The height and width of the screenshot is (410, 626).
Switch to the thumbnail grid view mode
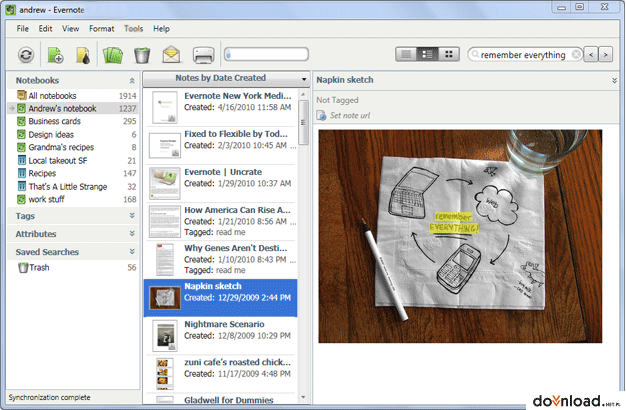pyautogui.click(x=449, y=54)
